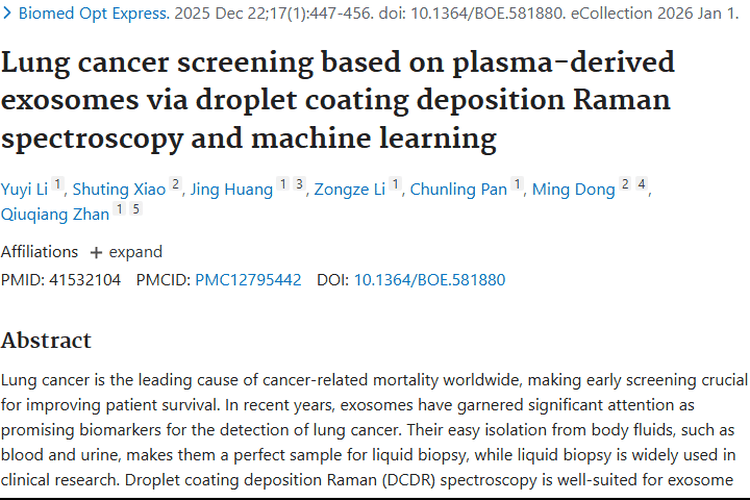Follow the DOI 10.1364/BOE.581880 link
Viewport: 750px width, 500px height.
(429, 280)
